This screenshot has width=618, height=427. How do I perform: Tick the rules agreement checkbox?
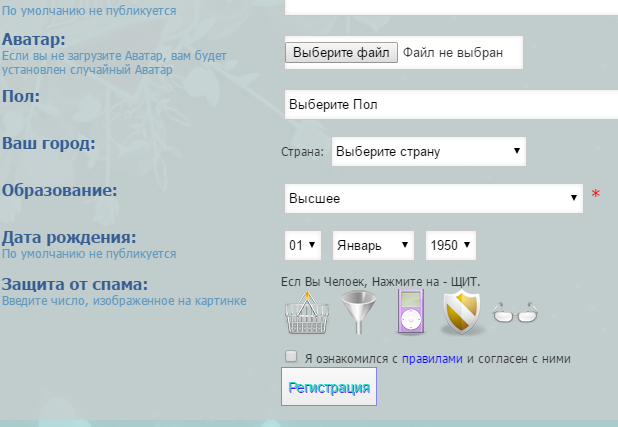(291, 356)
